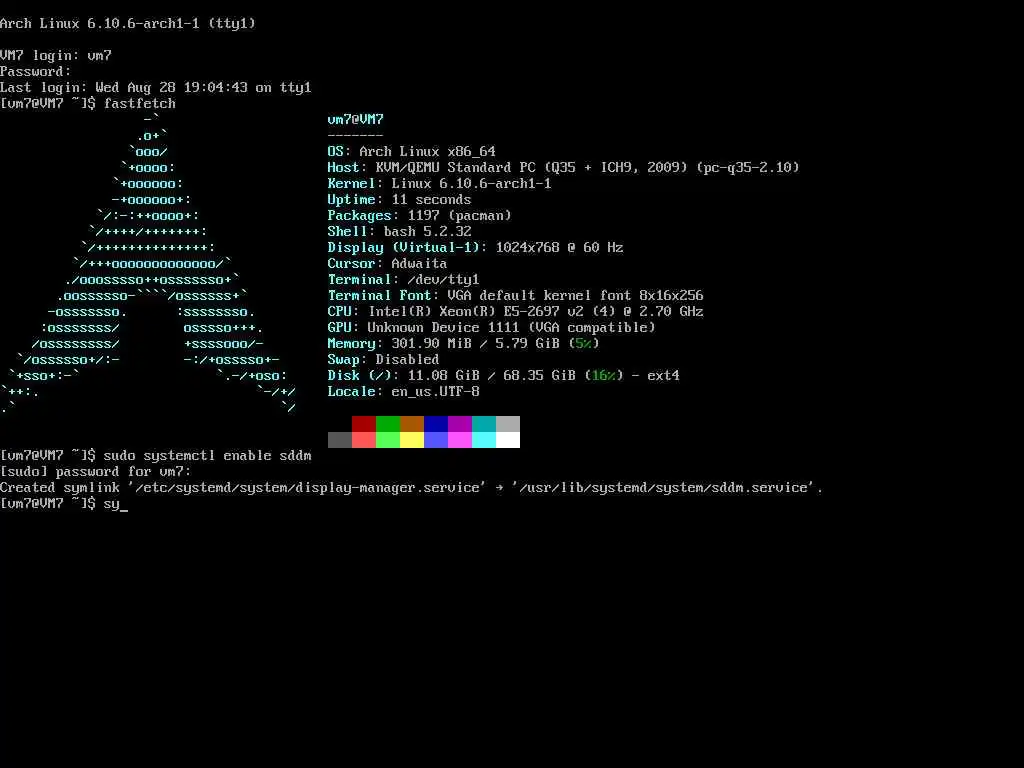Click the bright red color block
Viewport: 1024px width, 768px height.
tap(364, 440)
